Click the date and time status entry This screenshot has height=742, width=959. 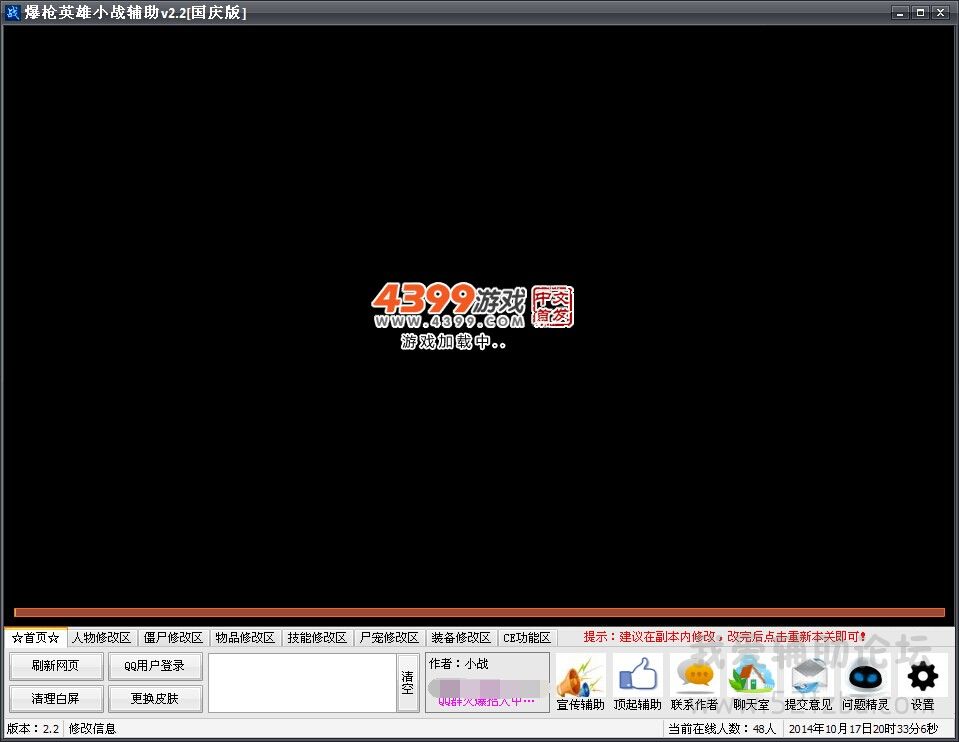(x=863, y=729)
